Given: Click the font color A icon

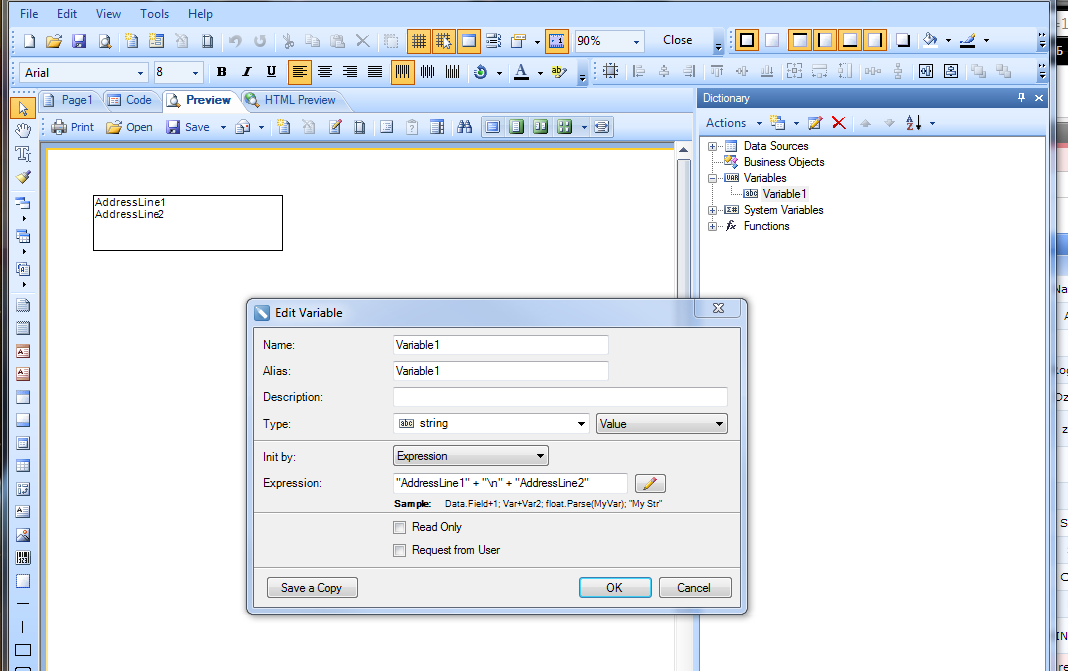Looking at the screenshot, I should pos(521,72).
